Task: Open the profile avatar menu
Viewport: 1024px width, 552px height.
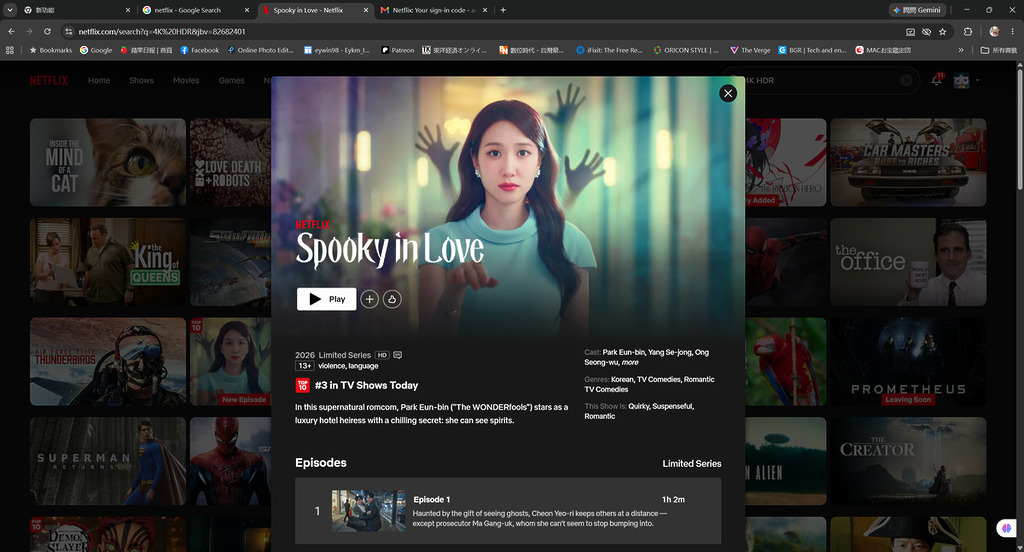Action: click(x=961, y=80)
